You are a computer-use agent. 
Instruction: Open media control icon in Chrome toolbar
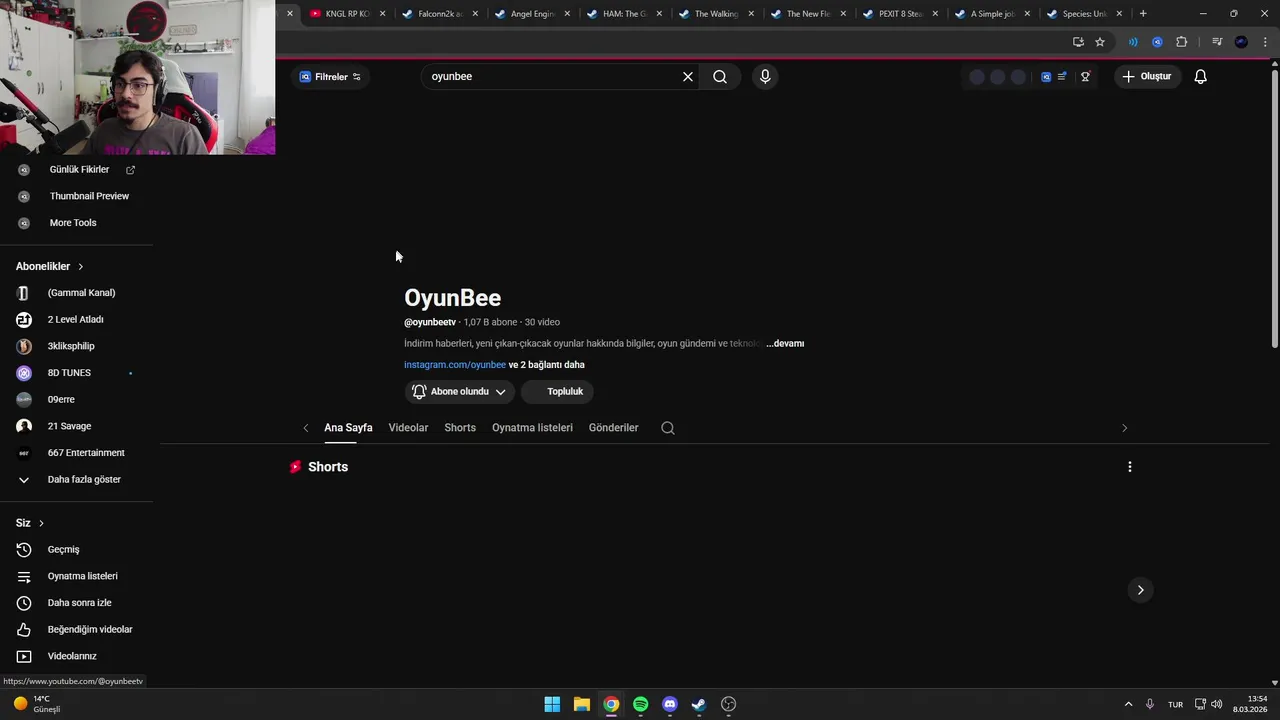[1217, 42]
